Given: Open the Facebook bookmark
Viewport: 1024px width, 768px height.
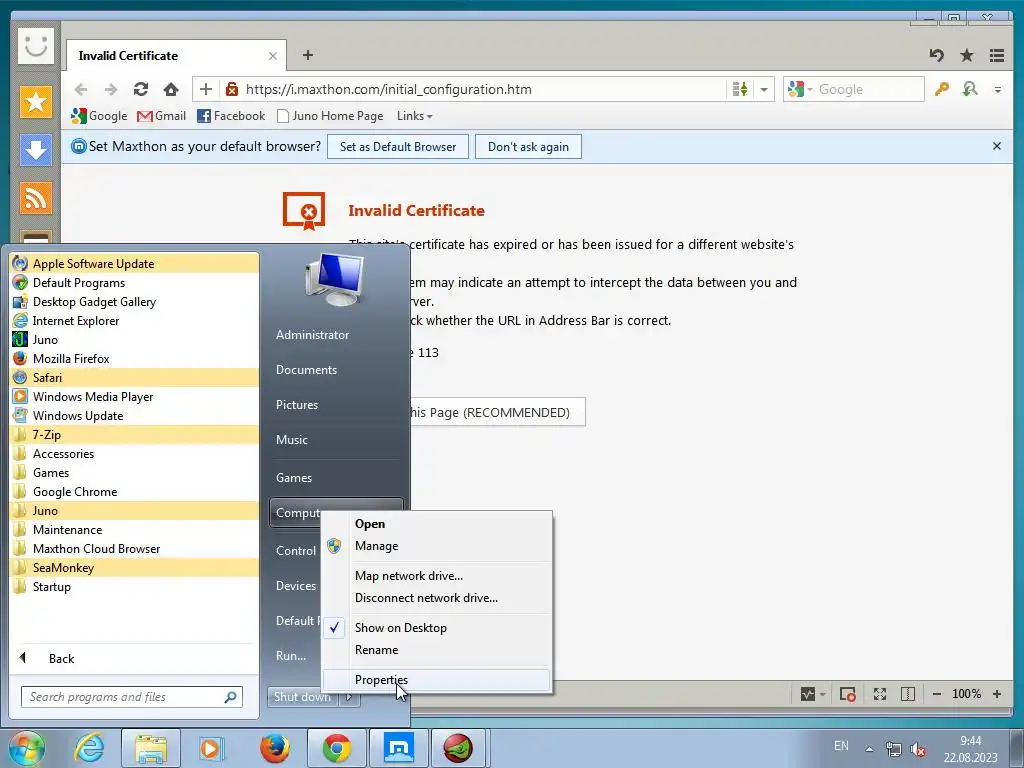Looking at the screenshot, I should click(x=231, y=116).
